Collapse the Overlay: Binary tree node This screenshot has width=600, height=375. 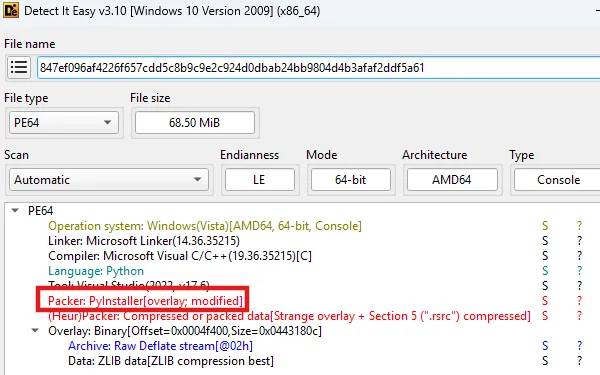click(35, 330)
